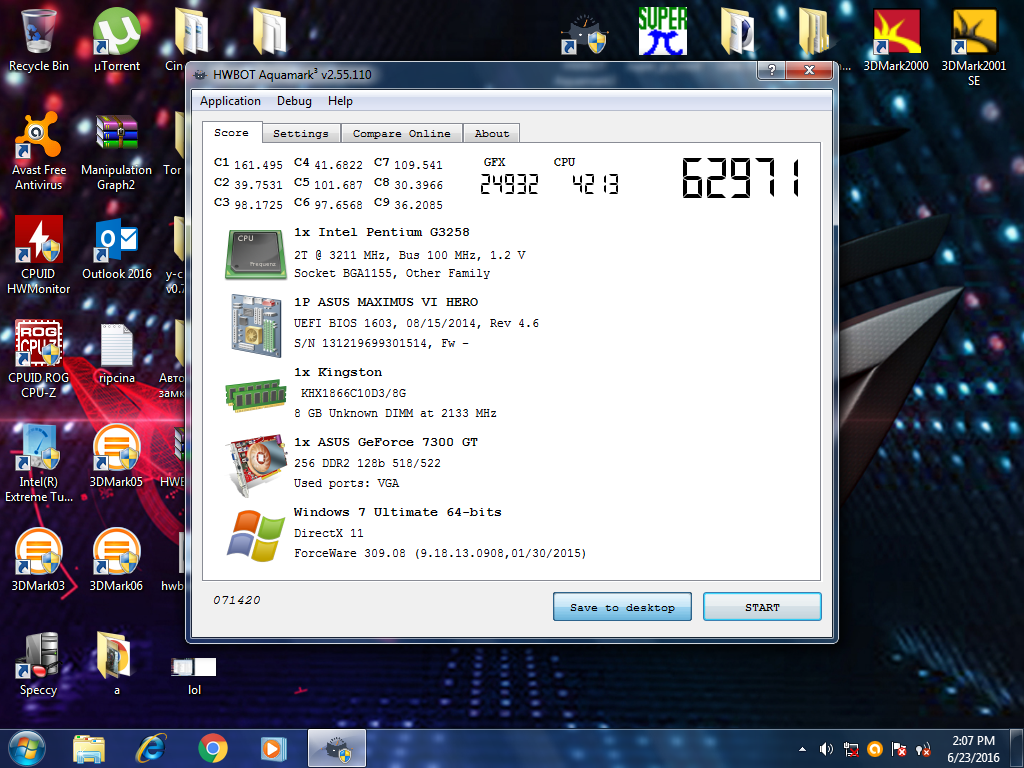
Task: Click the START benchmark button
Action: (x=762, y=607)
